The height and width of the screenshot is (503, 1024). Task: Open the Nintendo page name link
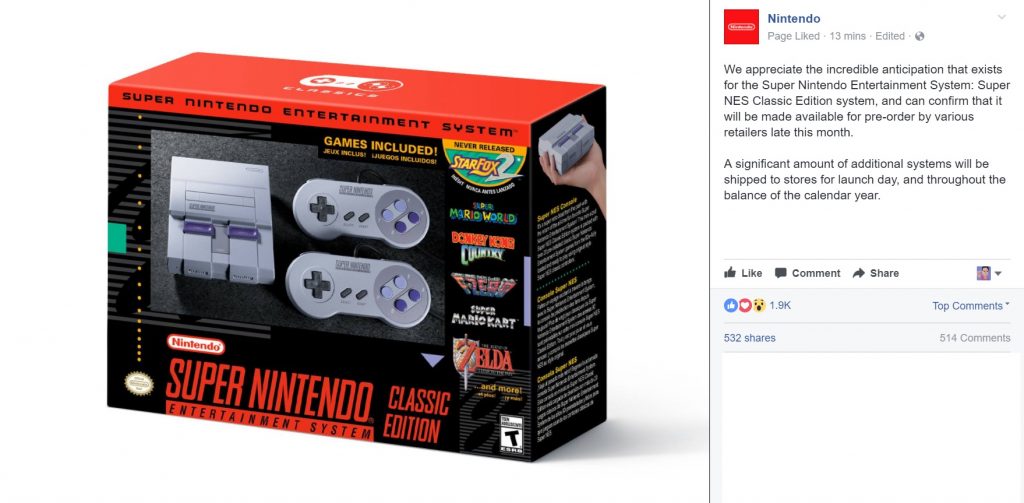coord(793,19)
